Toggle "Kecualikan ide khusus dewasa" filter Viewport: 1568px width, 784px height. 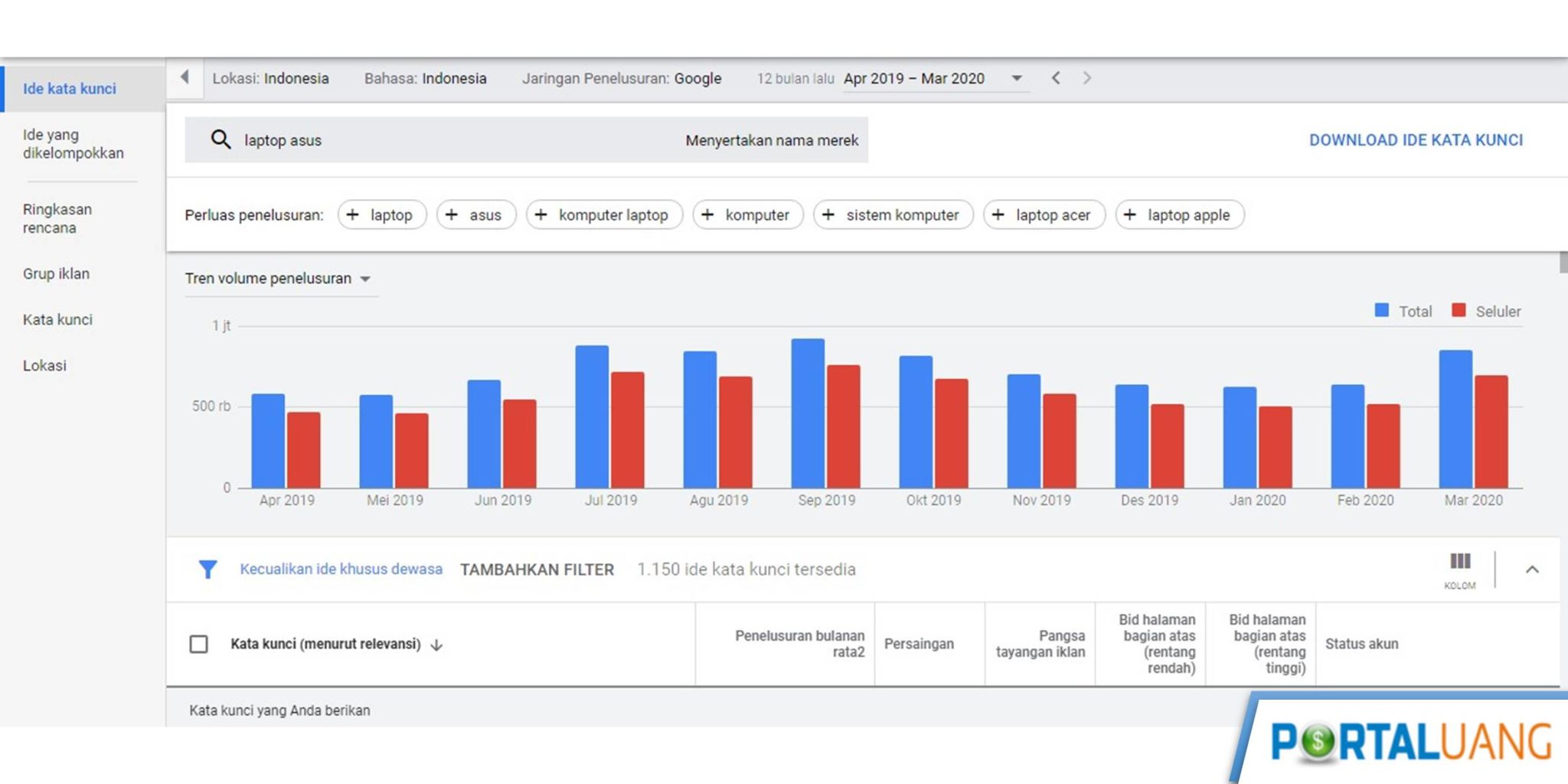coord(341,569)
